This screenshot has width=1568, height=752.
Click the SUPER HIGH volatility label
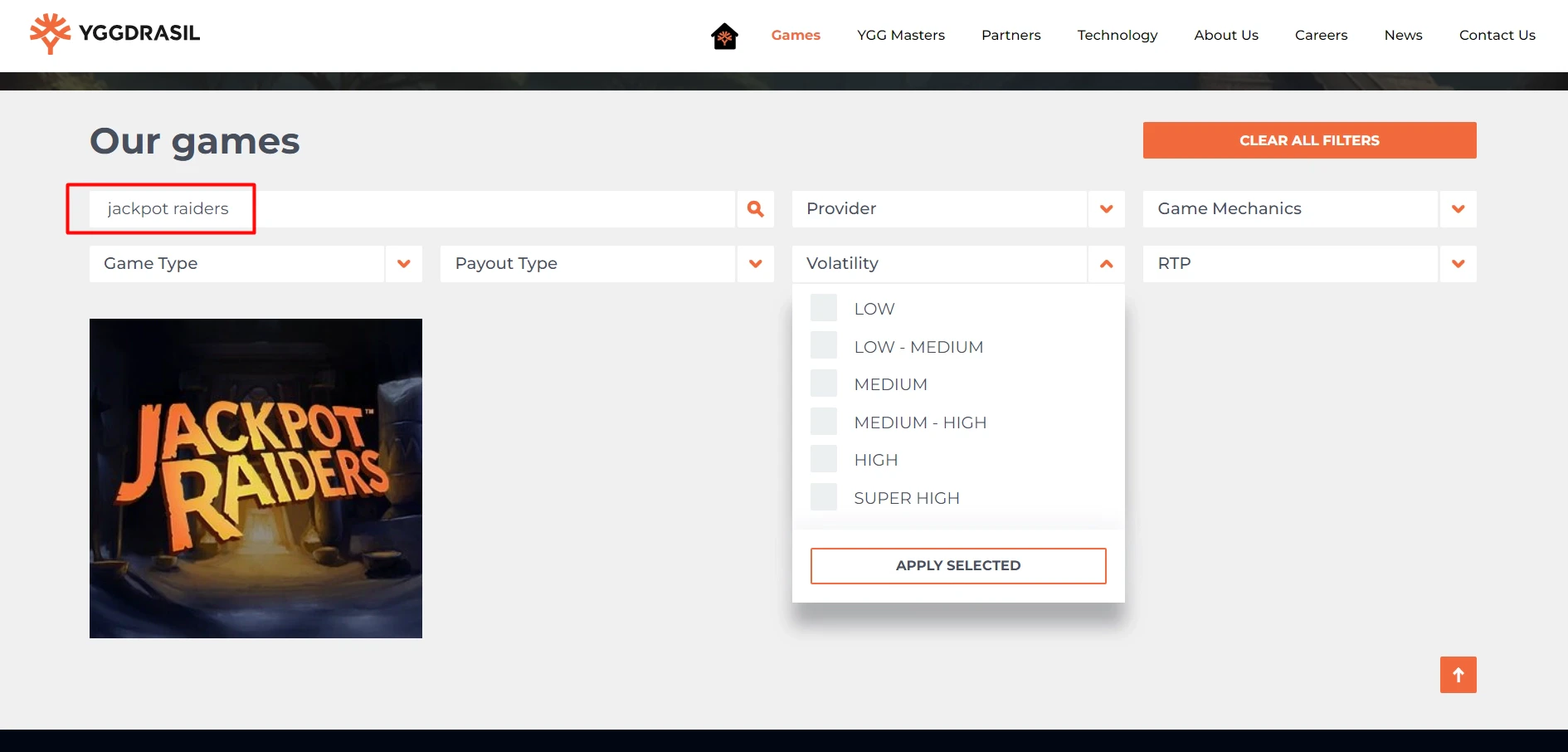pyautogui.click(x=907, y=498)
